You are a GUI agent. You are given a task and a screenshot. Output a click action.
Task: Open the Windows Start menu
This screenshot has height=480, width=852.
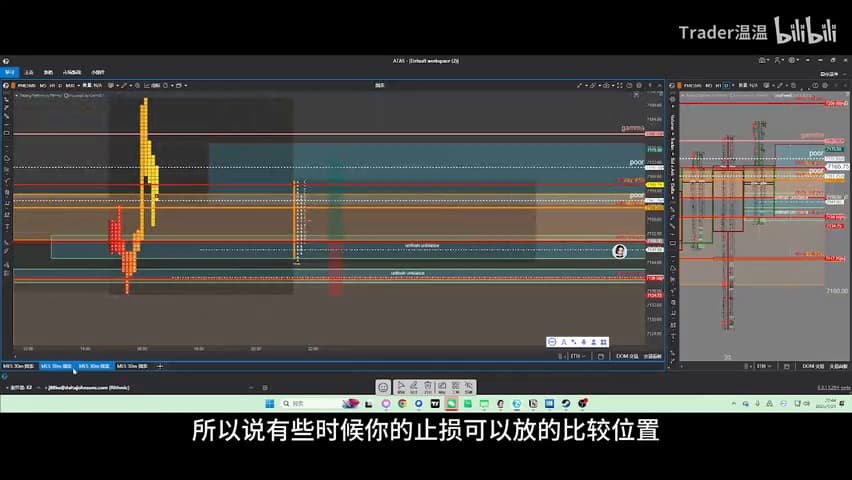click(270, 403)
